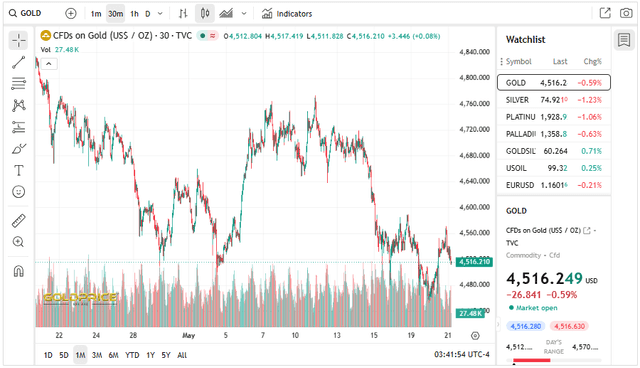Add a compare symbol with the plus icon

pyautogui.click(x=71, y=13)
